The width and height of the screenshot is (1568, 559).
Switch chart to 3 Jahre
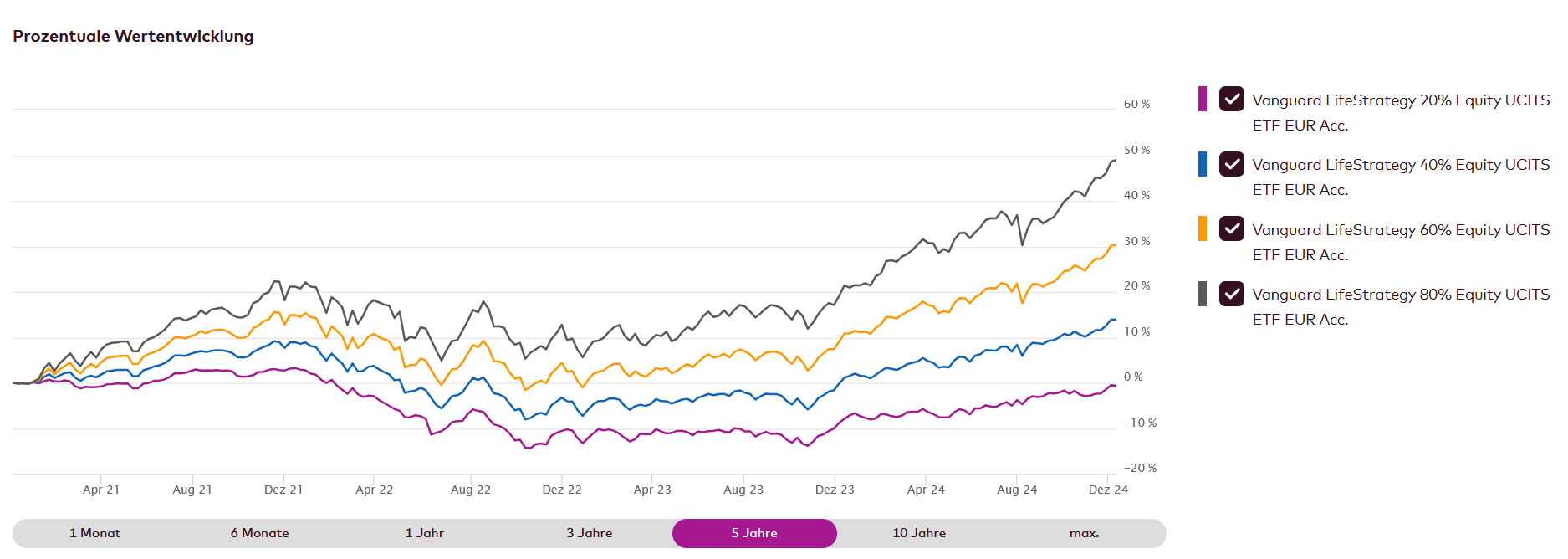pyautogui.click(x=589, y=533)
